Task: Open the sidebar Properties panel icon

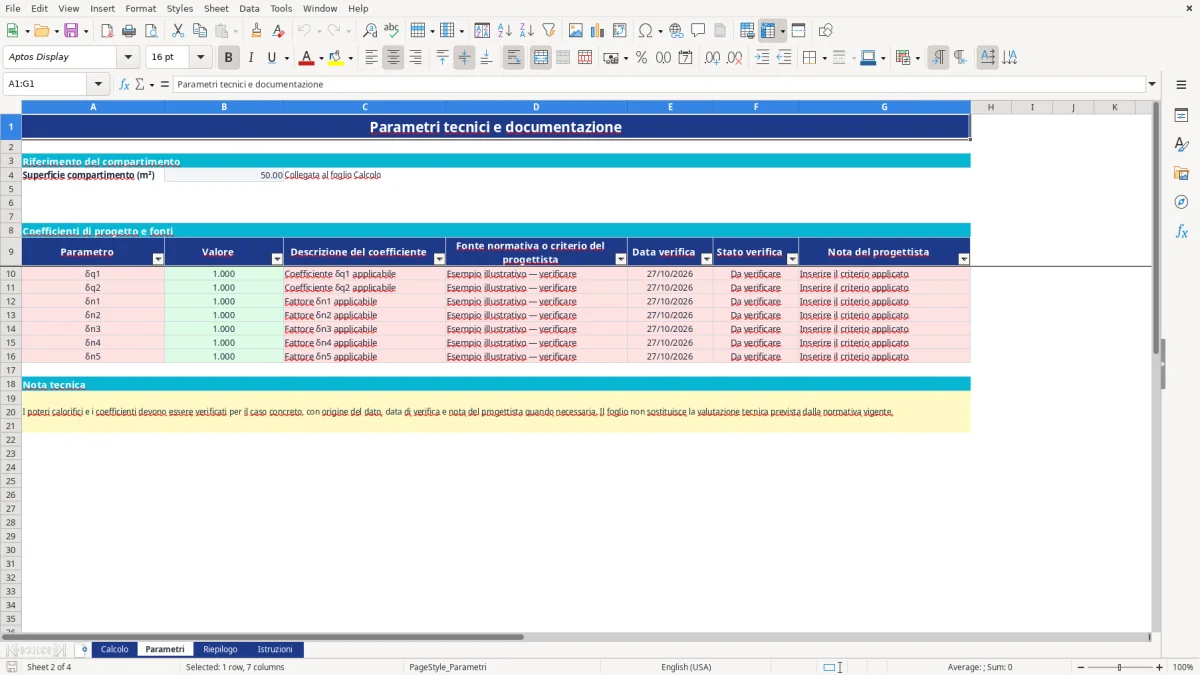Action: point(1181,115)
